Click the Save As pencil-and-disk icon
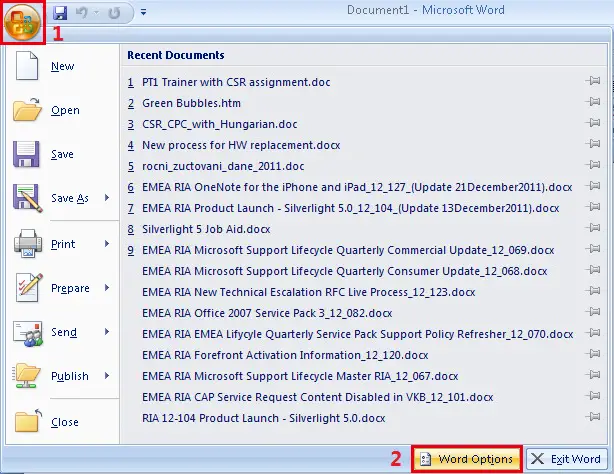The width and height of the screenshot is (614, 474). click(27, 198)
